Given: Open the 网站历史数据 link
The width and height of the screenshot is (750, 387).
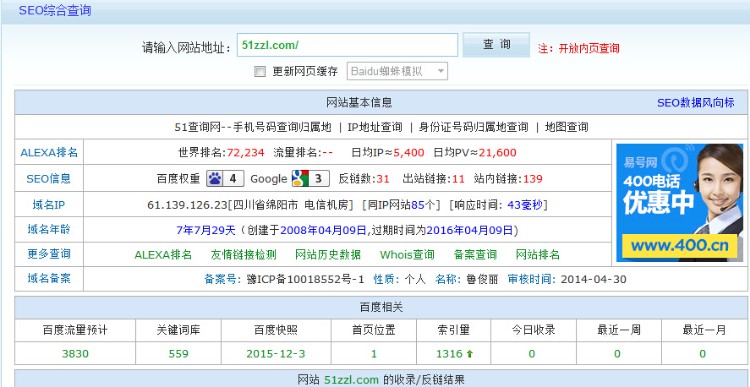Looking at the screenshot, I should (x=328, y=255).
